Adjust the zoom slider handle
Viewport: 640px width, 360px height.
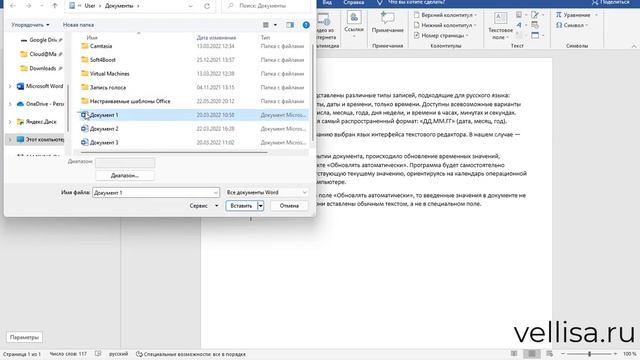click(589, 354)
